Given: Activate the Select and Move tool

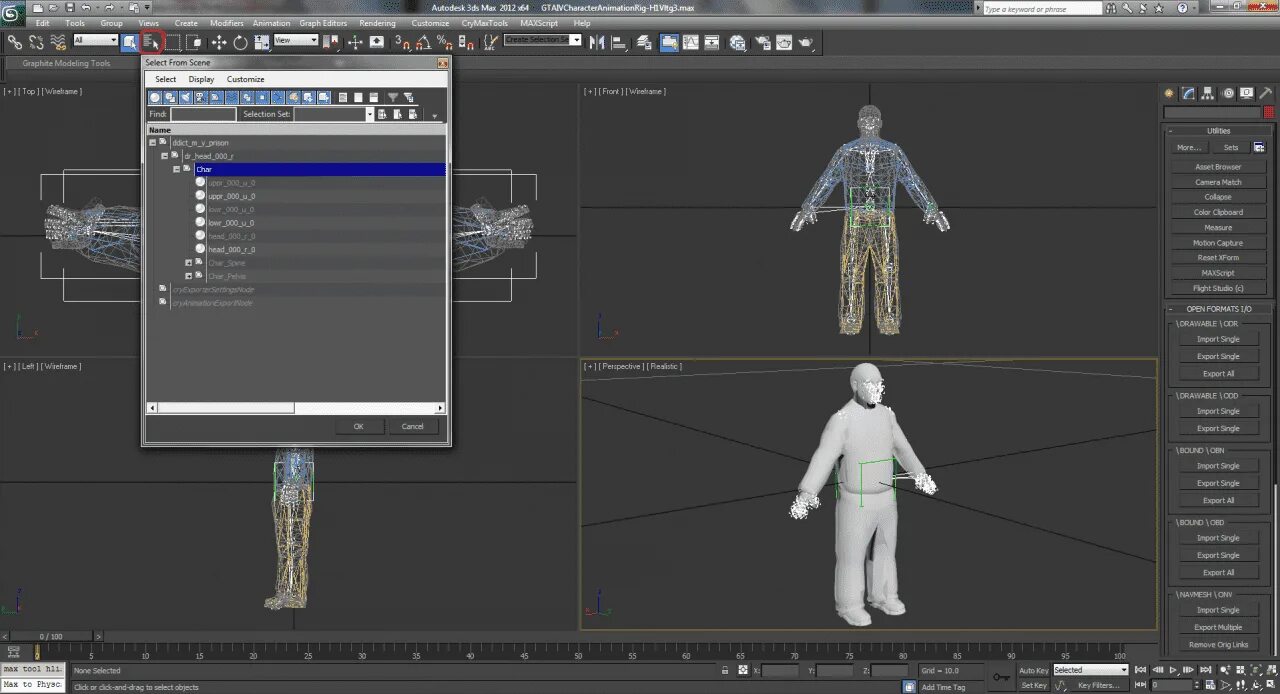Looking at the screenshot, I should 219,42.
